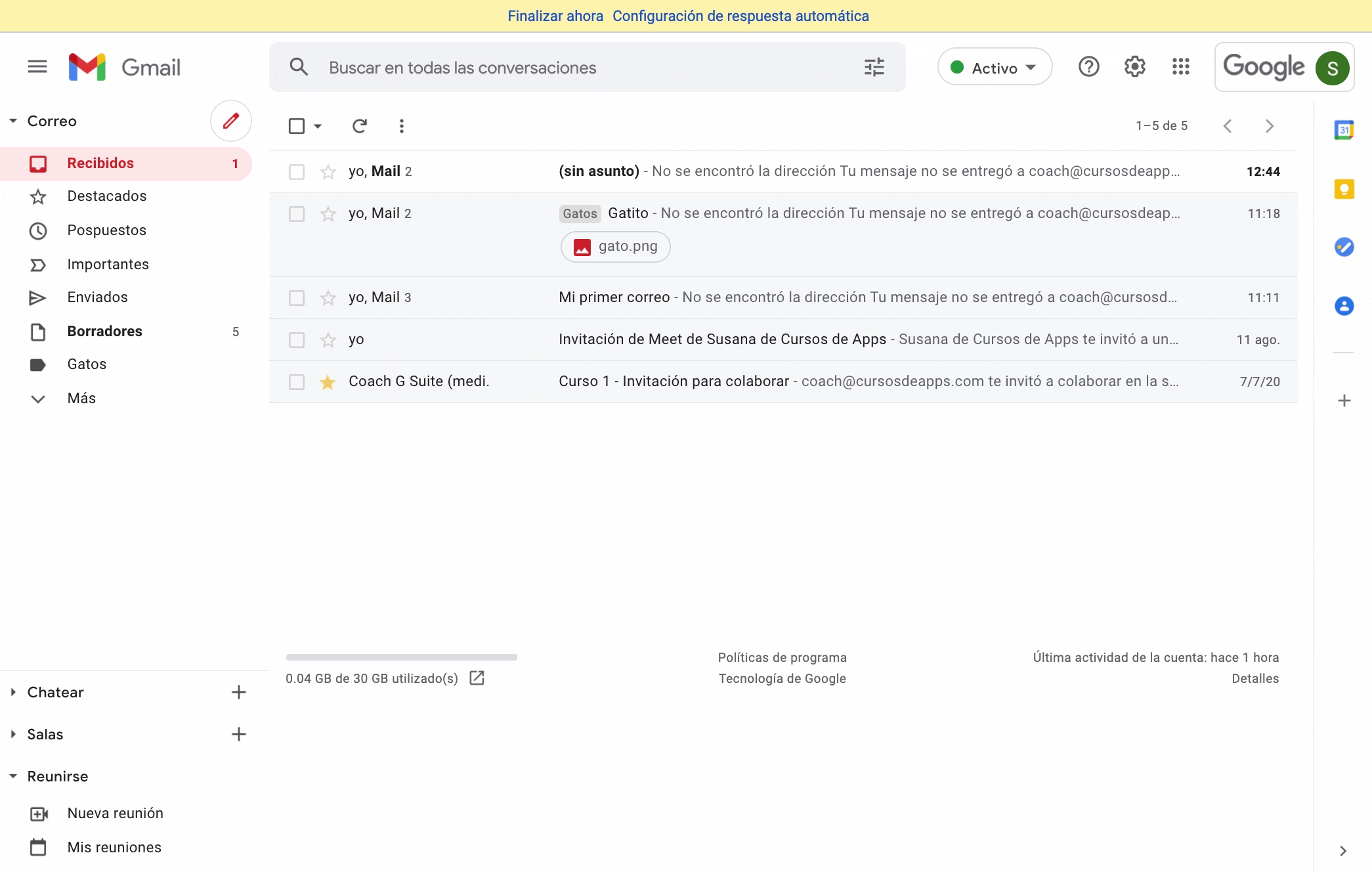The height and width of the screenshot is (872, 1372).
Task: Select the Gatito email checkbox
Action: click(297, 214)
